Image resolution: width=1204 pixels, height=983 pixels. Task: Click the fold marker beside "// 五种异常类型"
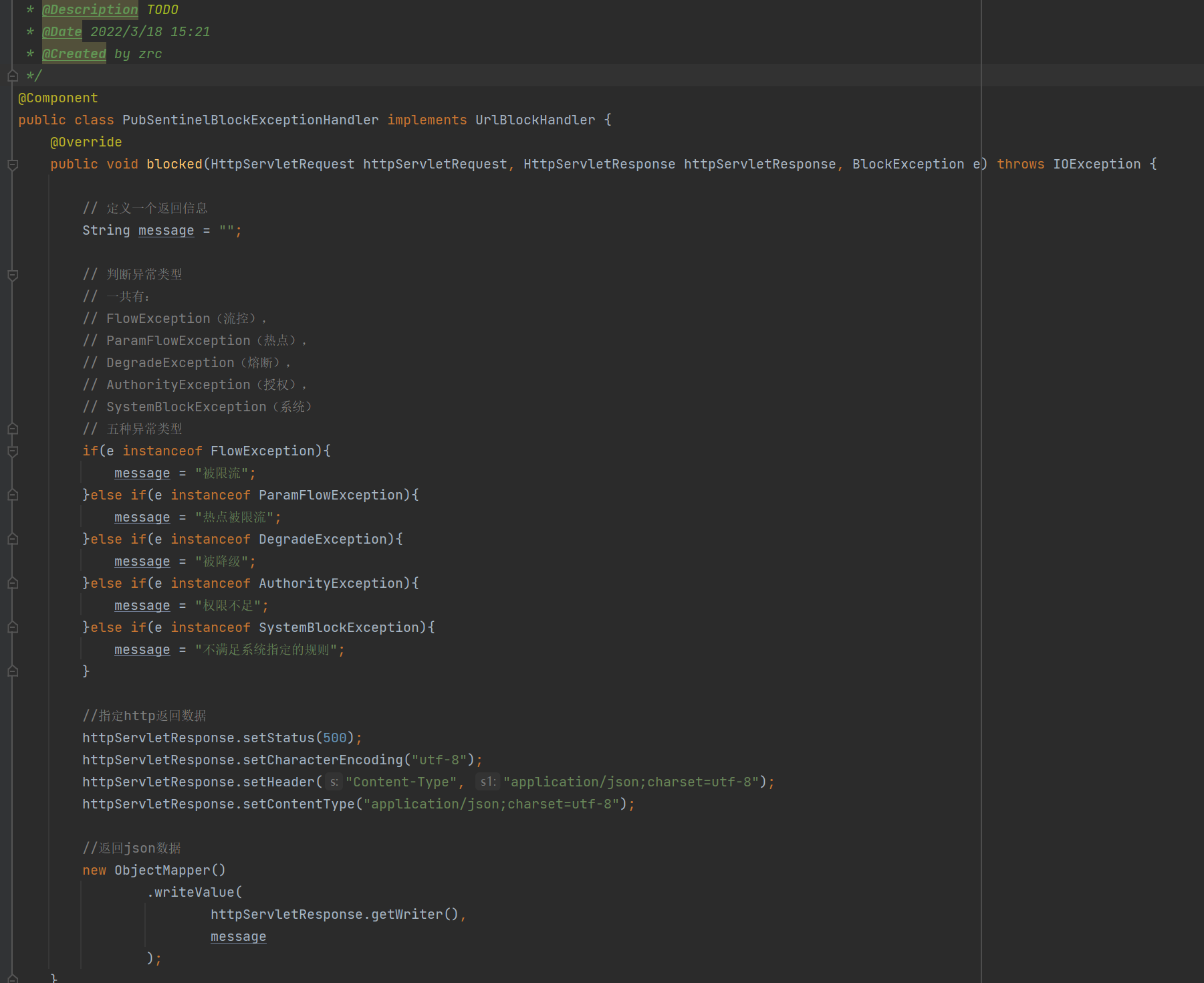point(13,429)
